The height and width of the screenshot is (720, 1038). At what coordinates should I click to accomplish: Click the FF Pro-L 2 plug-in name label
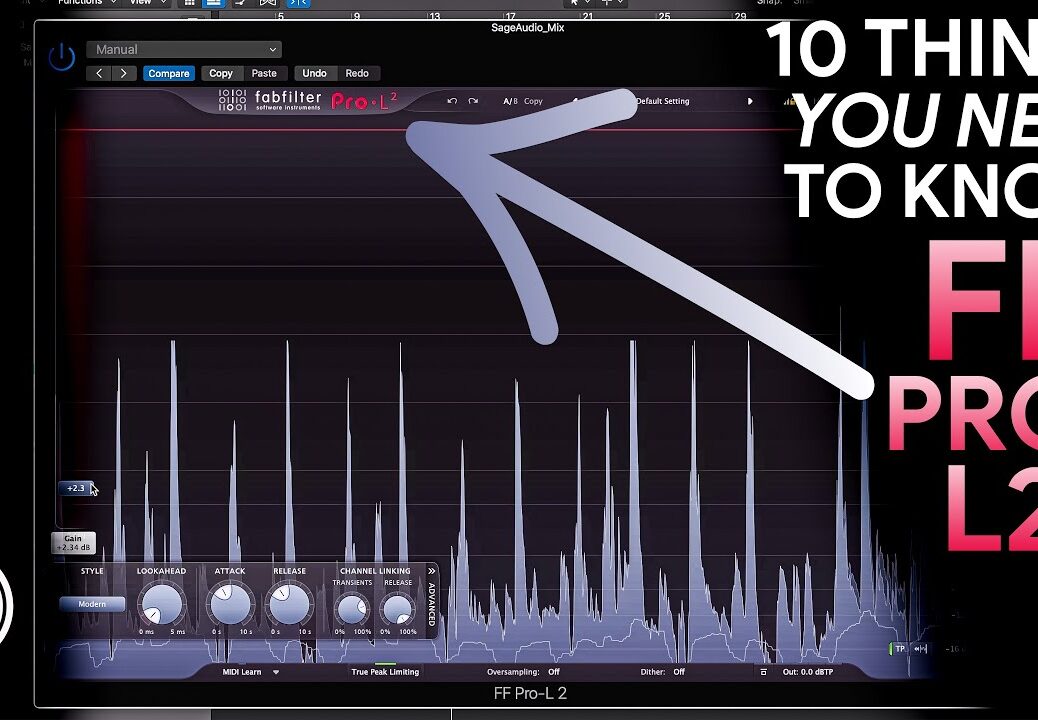point(530,694)
